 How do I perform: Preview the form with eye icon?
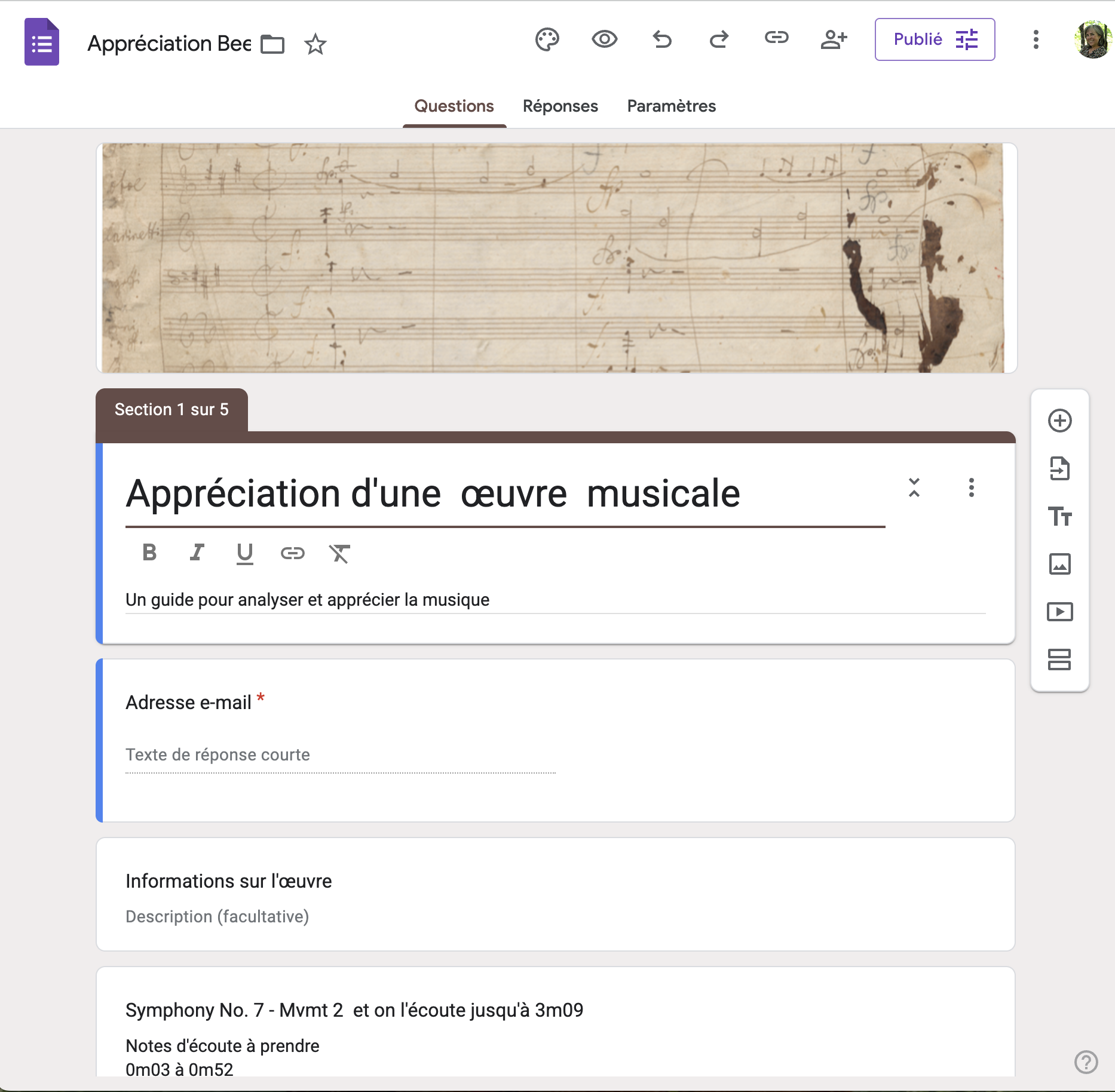tap(604, 39)
